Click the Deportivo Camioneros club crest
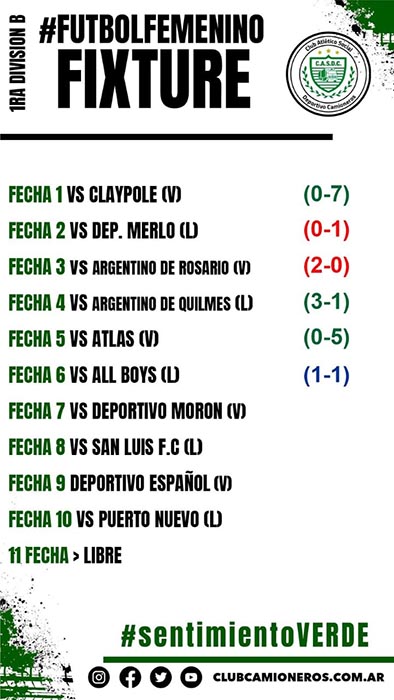This screenshot has height=700, width=394. pos(328,74)
